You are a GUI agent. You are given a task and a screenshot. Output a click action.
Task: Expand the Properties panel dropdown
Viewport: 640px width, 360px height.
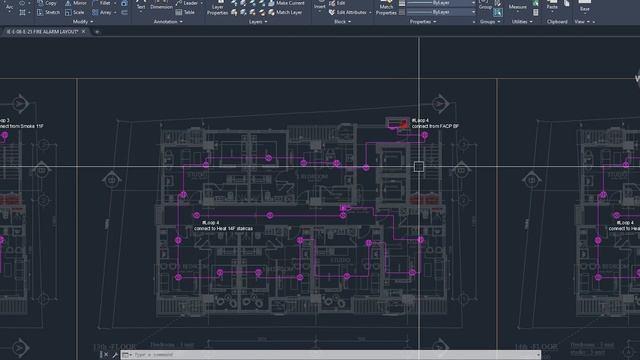click(423, 22)
